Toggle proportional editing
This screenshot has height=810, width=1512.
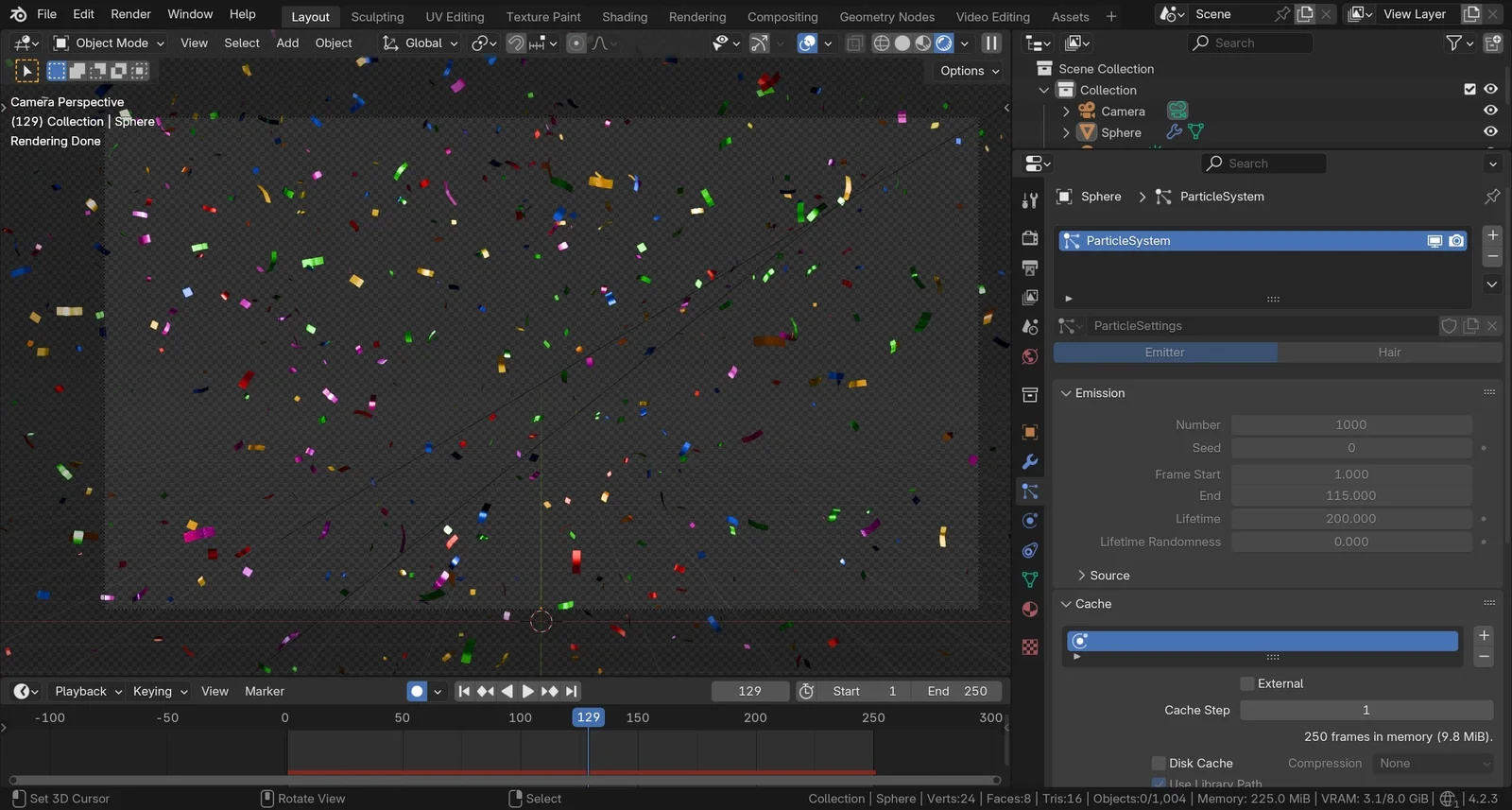tap(576, 43)
